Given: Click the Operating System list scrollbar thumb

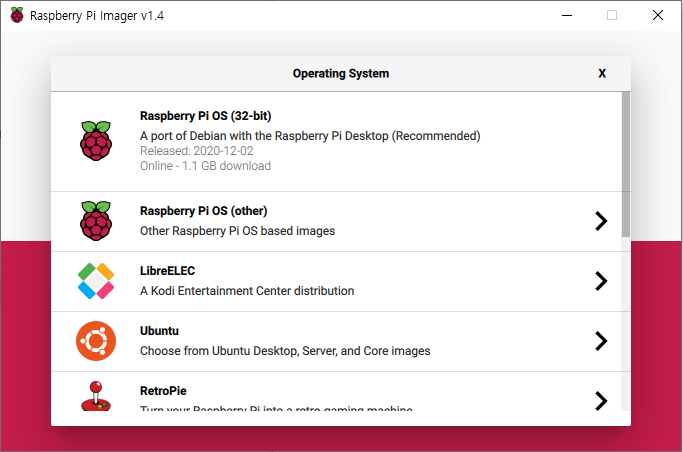Looking at the screenshot, I should tap(626, 164).
